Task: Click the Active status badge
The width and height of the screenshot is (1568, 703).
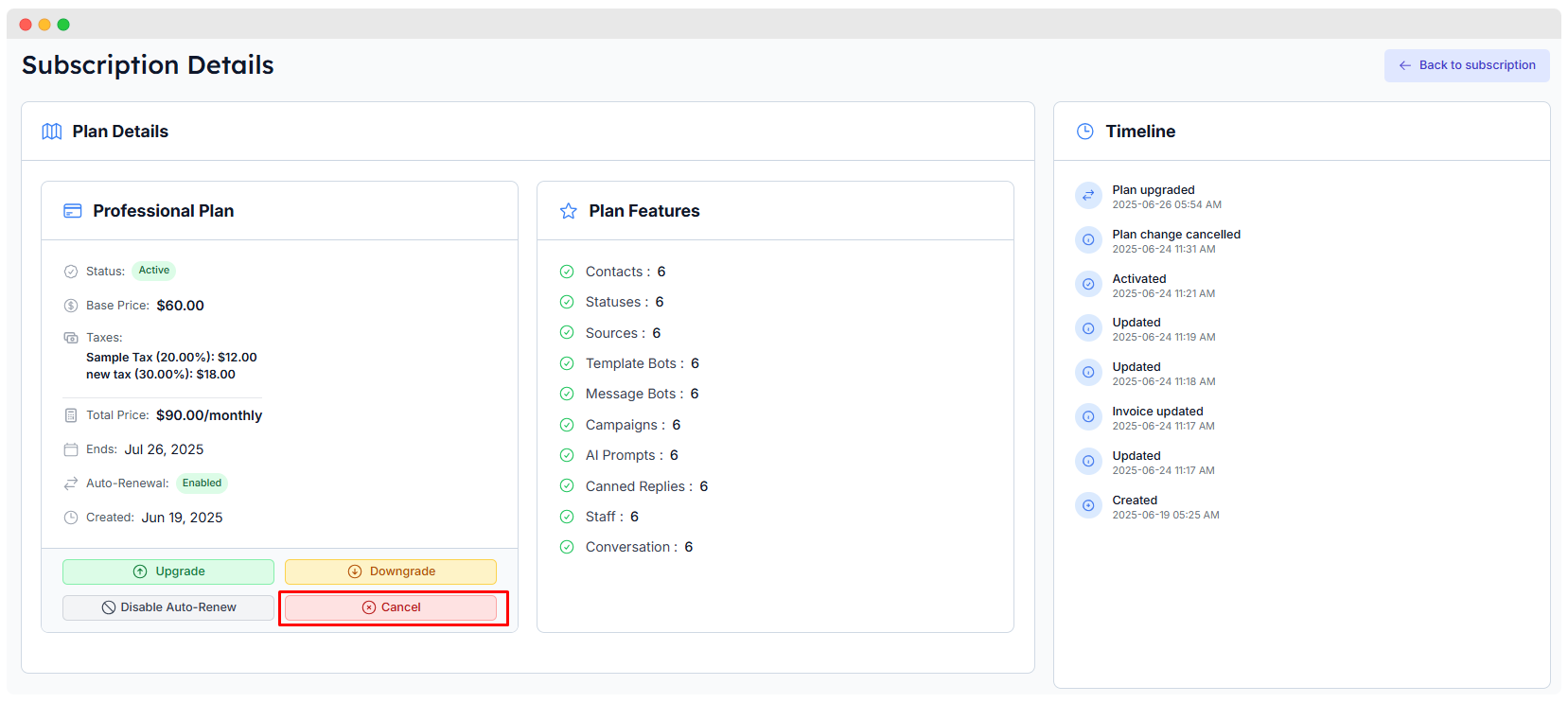Action: point(154,271)
